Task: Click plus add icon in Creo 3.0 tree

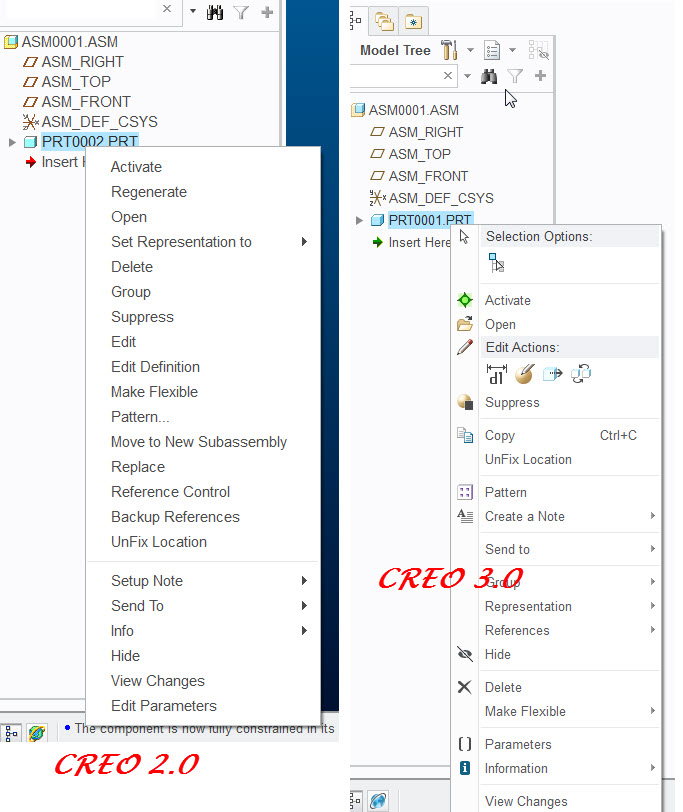Action: point(540,76)
